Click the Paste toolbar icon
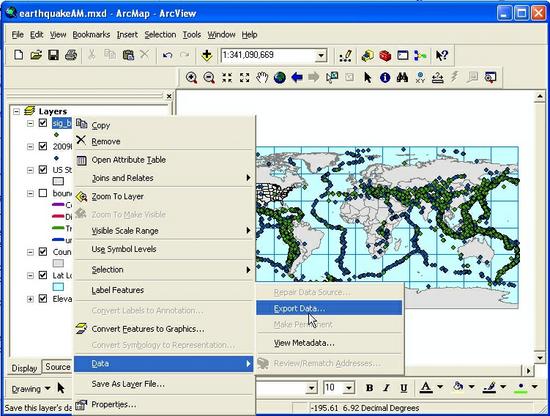Image resolution: width=550 pixels, height=416 pixels. tap(128, 55)
